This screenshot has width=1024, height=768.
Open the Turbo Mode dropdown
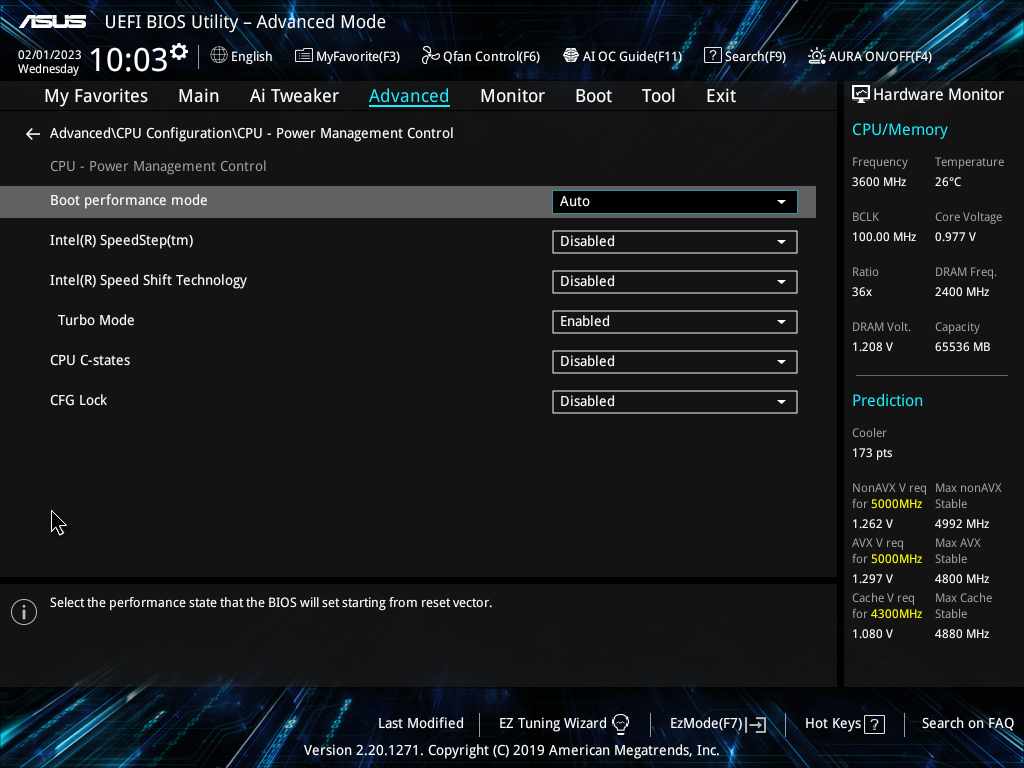tap(675, 321)
